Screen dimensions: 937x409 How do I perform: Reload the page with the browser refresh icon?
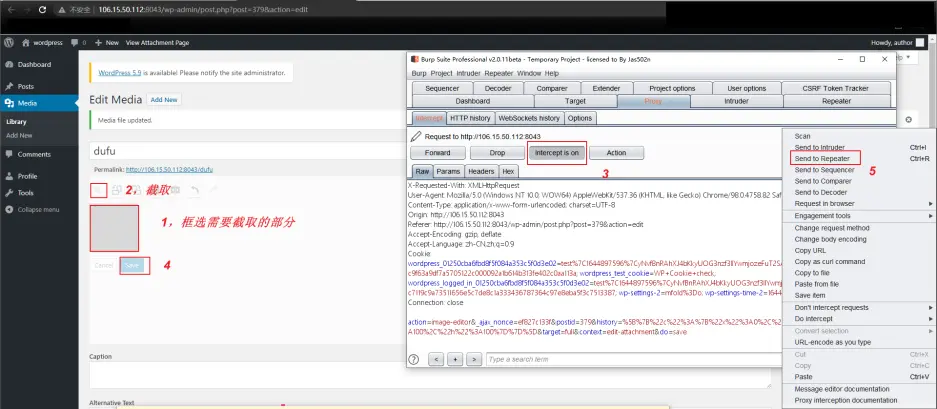(x=42, y=10)
